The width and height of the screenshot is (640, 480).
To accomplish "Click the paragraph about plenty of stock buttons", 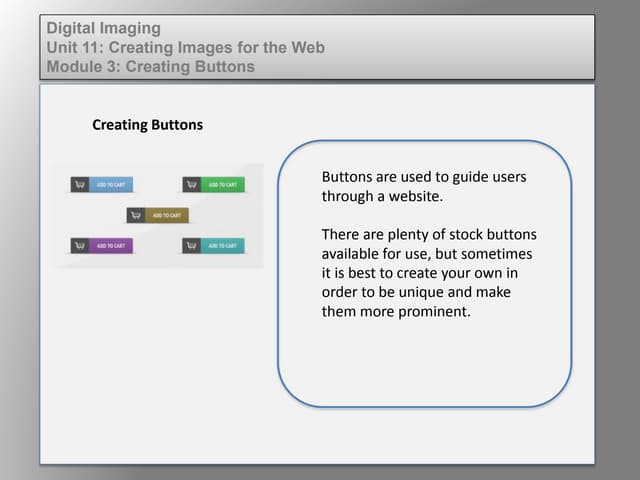I will tap(428, 273).
